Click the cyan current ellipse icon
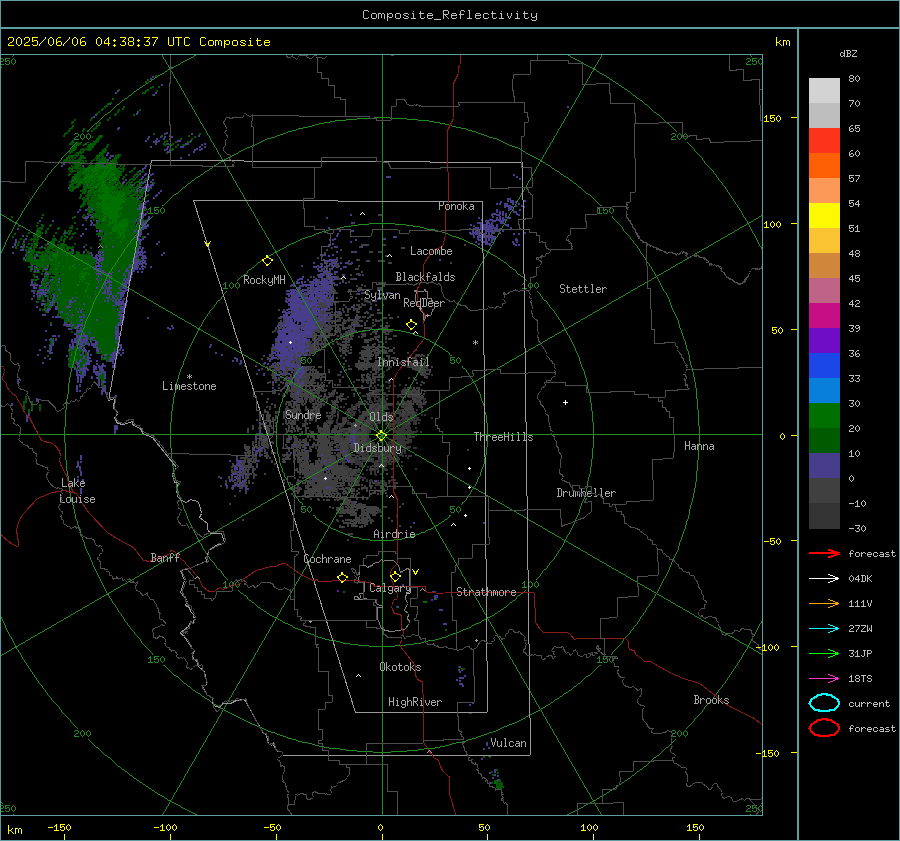The image size is (900, 841). (x=824, y=703)
